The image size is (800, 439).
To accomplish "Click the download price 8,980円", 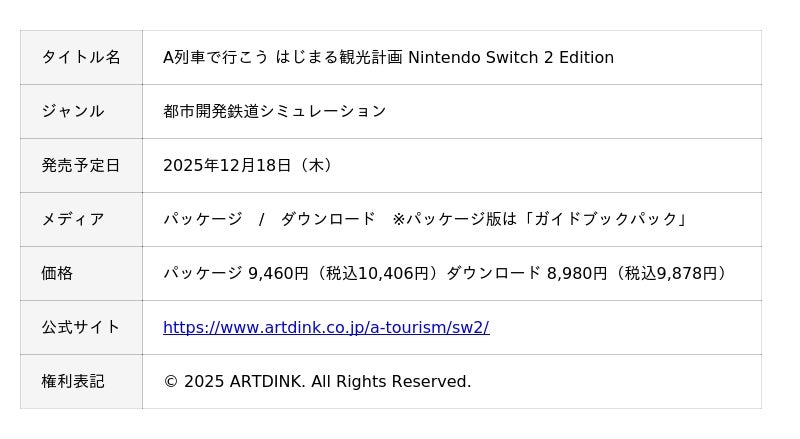I will point(576,273).
